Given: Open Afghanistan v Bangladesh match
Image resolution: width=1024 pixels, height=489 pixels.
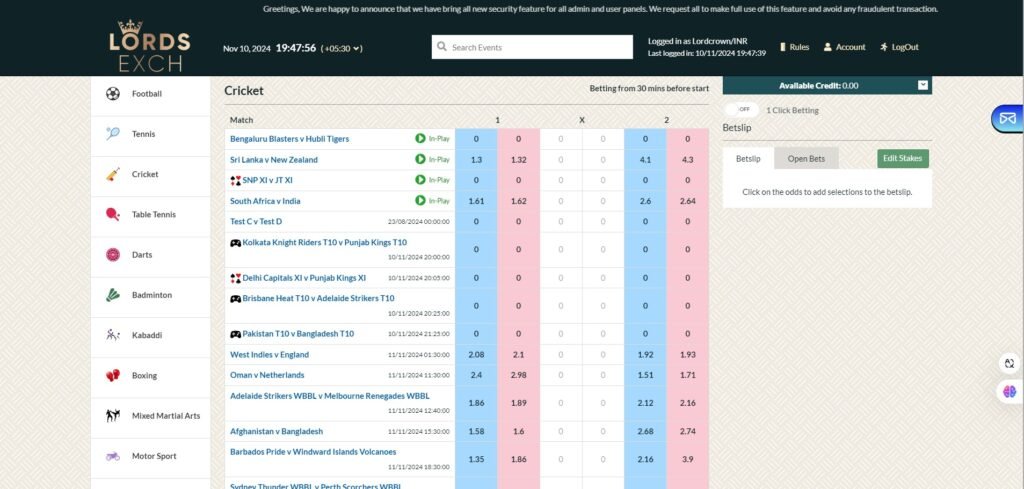Looking at the screenshot, I should pos(276,432).
